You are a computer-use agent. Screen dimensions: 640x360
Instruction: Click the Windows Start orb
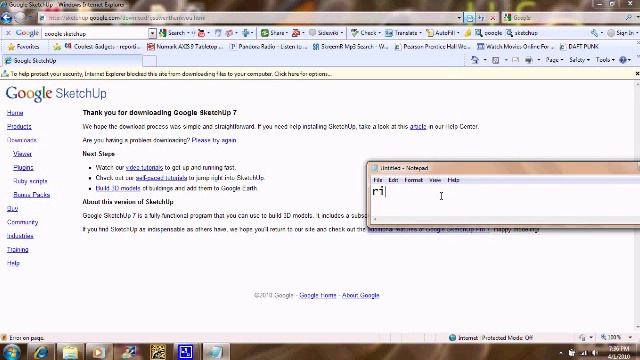tap(11, 352)
